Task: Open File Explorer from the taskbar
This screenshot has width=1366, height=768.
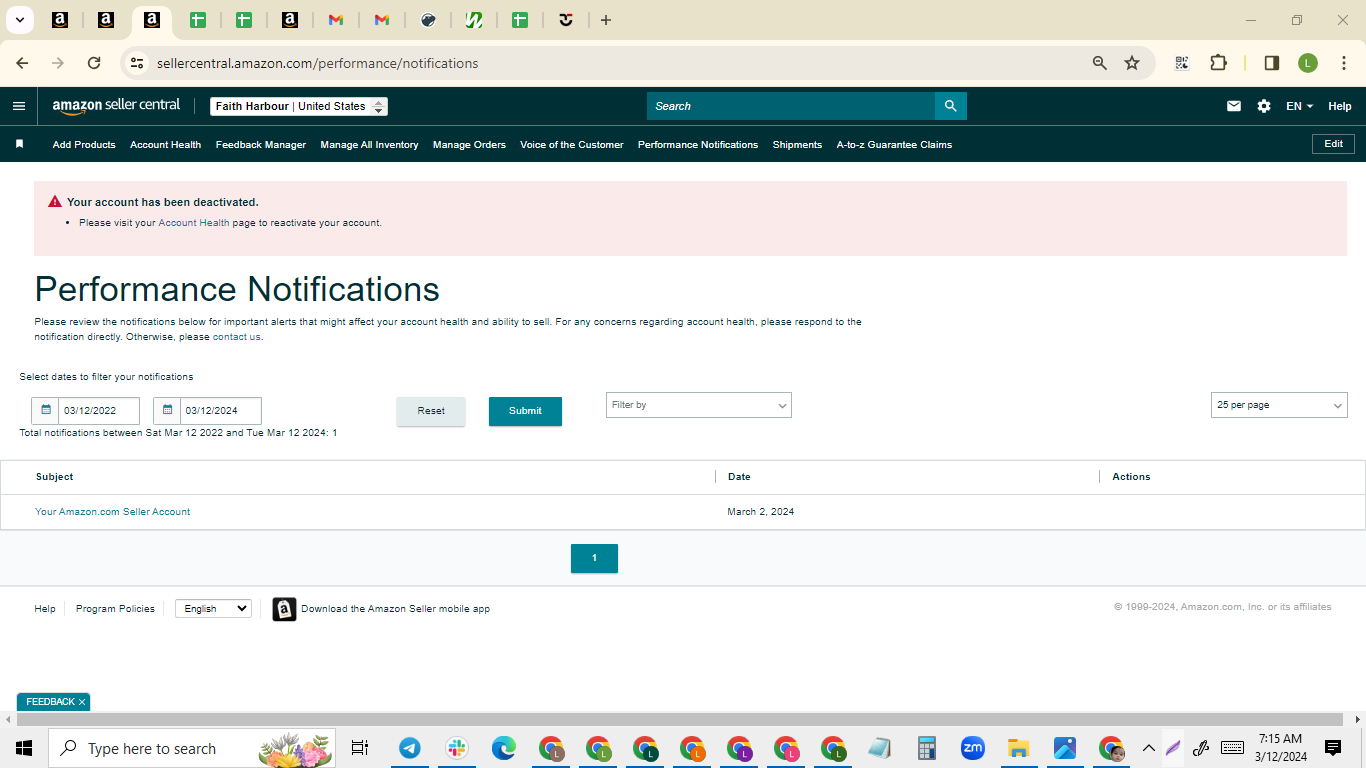Action: (1018, 748)
